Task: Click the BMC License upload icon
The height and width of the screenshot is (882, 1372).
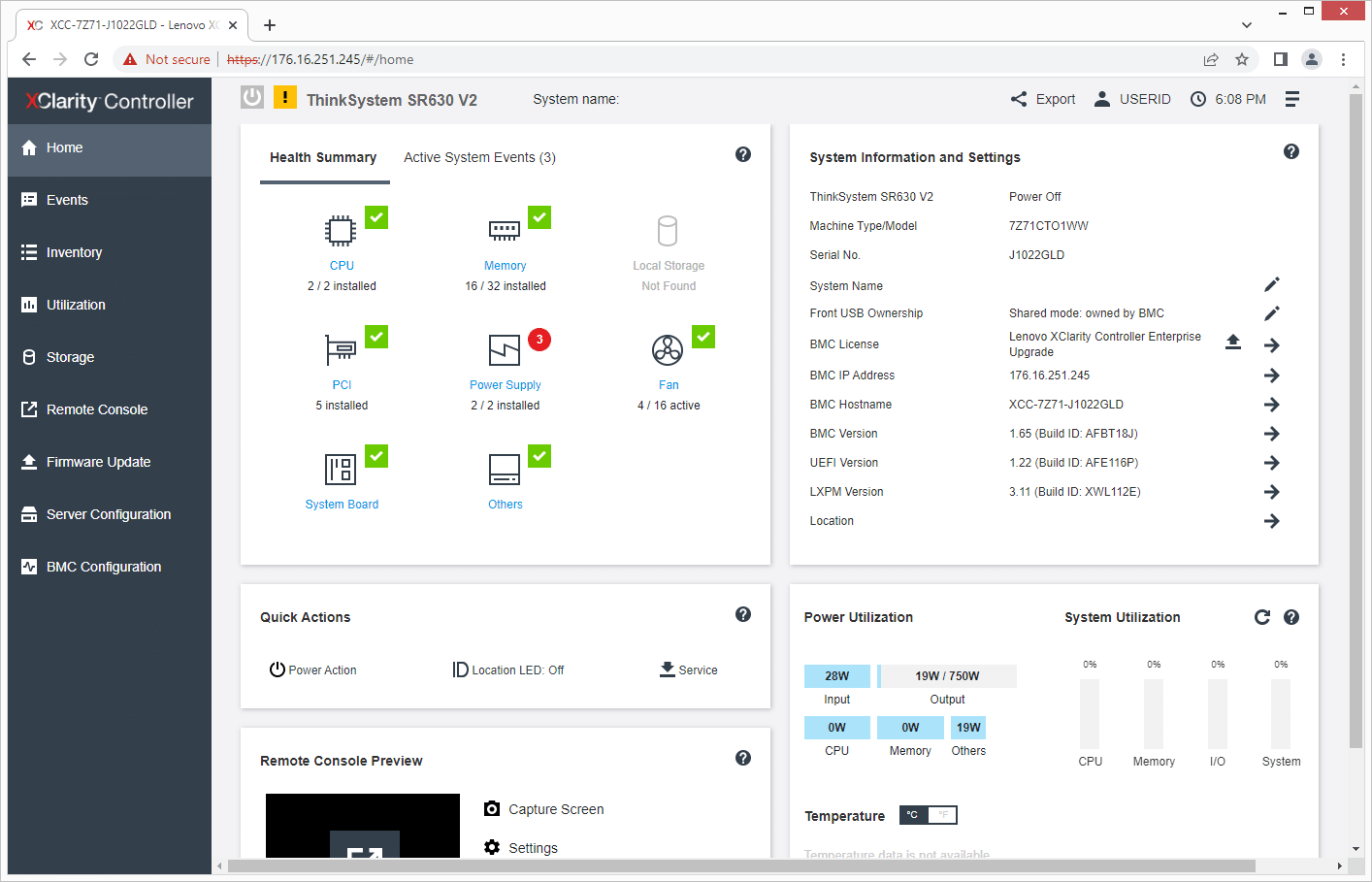Action: tap(1233, 343)
